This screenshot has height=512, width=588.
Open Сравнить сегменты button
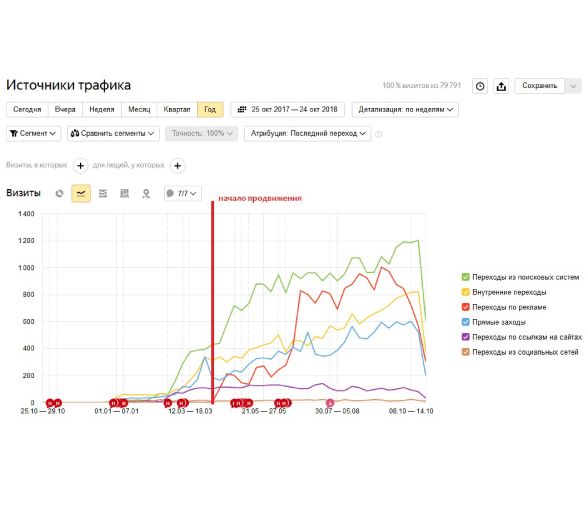113,134
